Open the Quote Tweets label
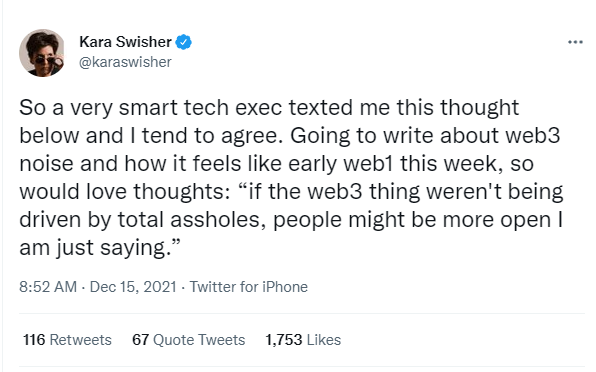Screen dimensions: 596x372 199,340
